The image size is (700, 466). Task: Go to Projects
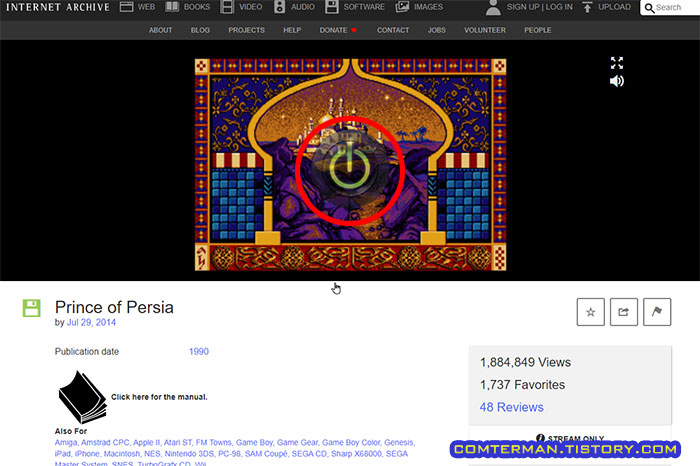(x=246, y=30)
